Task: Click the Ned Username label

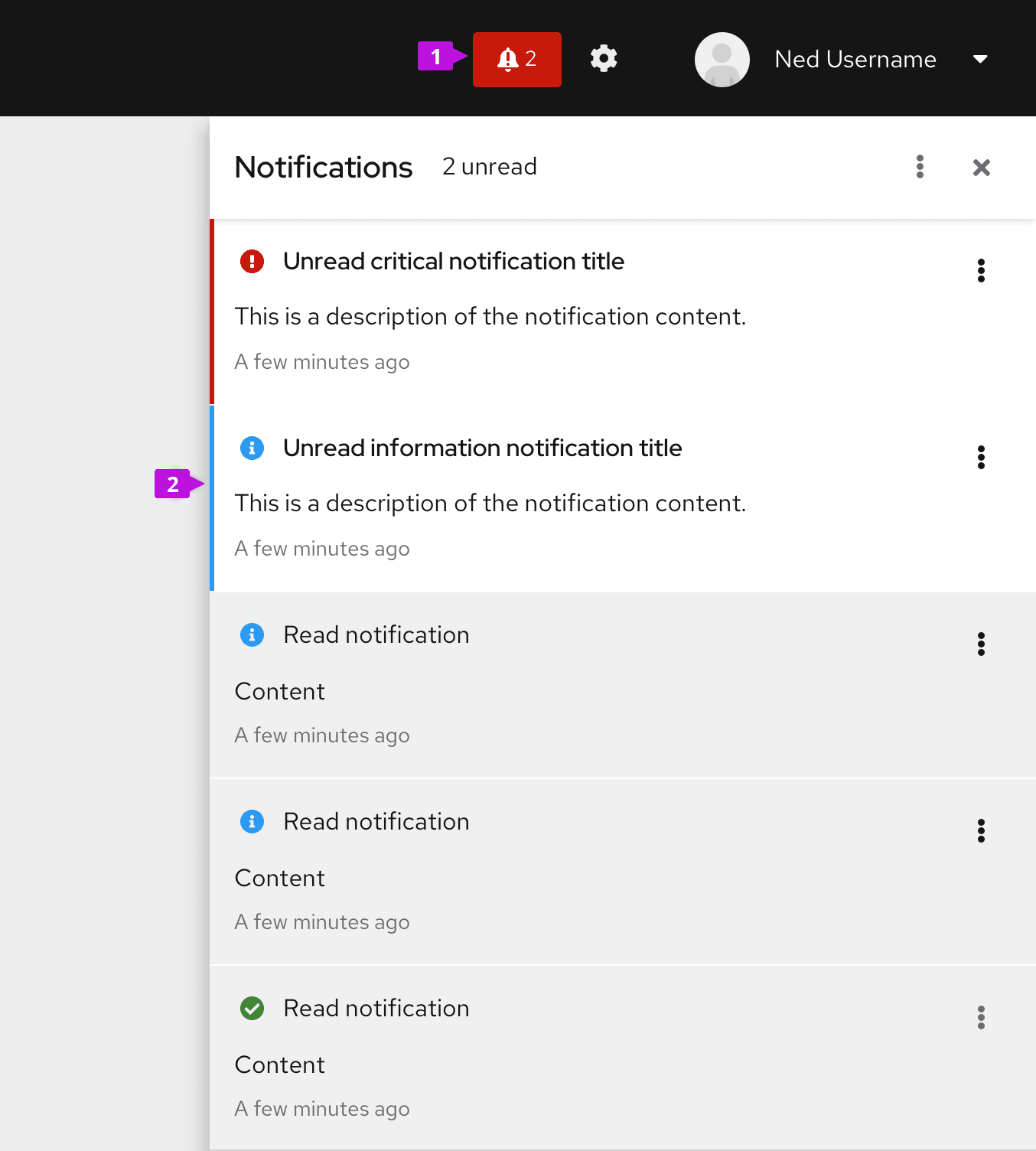Action: pos(855,60)
